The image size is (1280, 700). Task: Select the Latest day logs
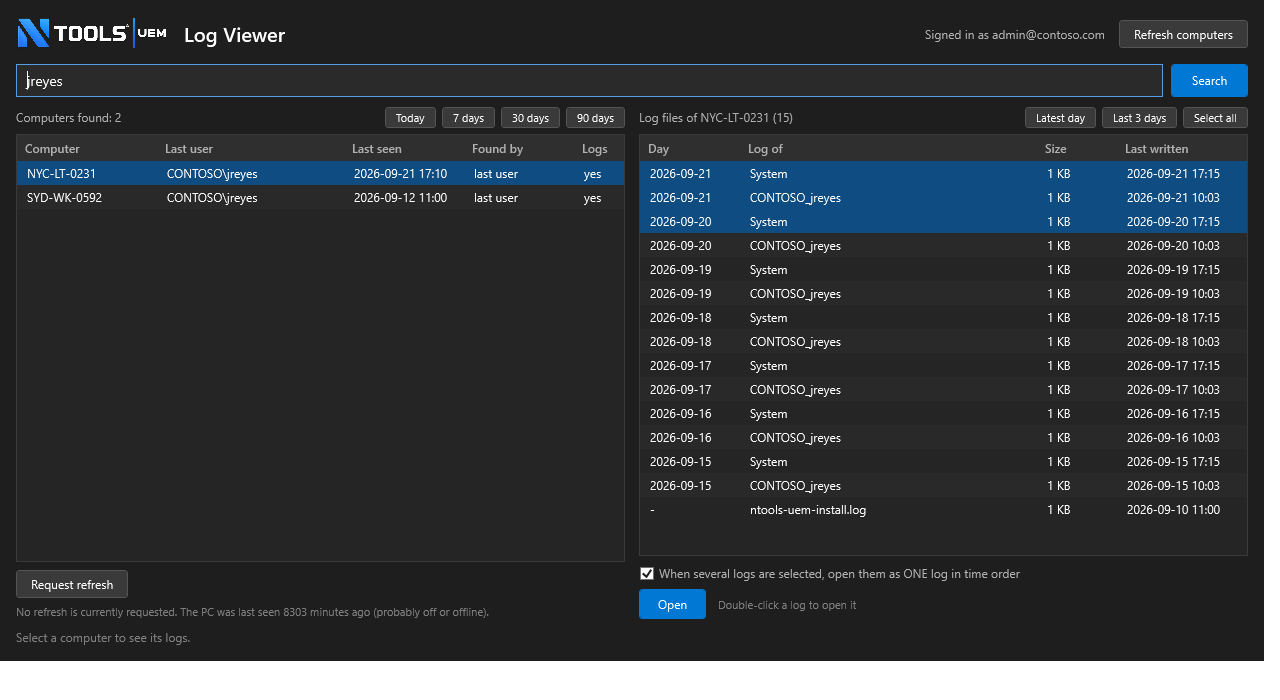tap(1060, 118)
